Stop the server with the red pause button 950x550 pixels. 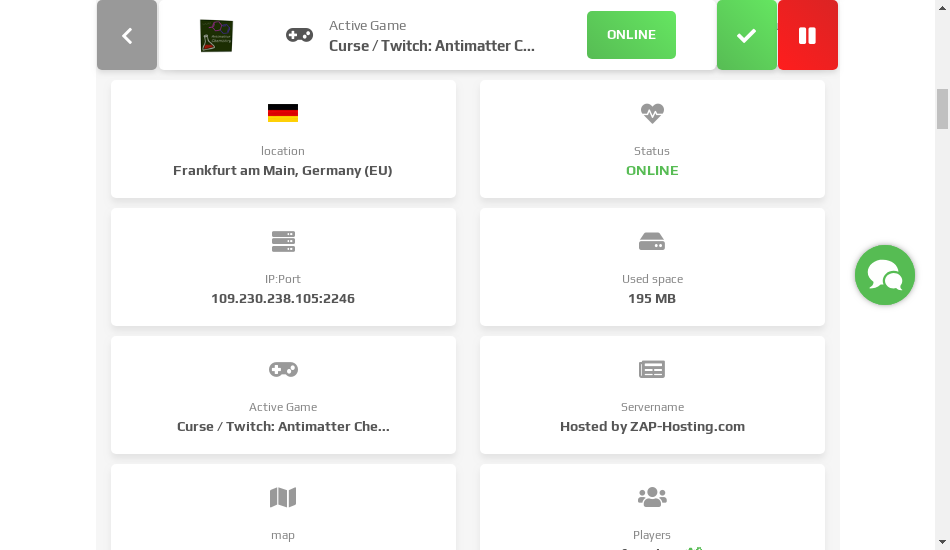pyautogui.click(x=807, y=35)
